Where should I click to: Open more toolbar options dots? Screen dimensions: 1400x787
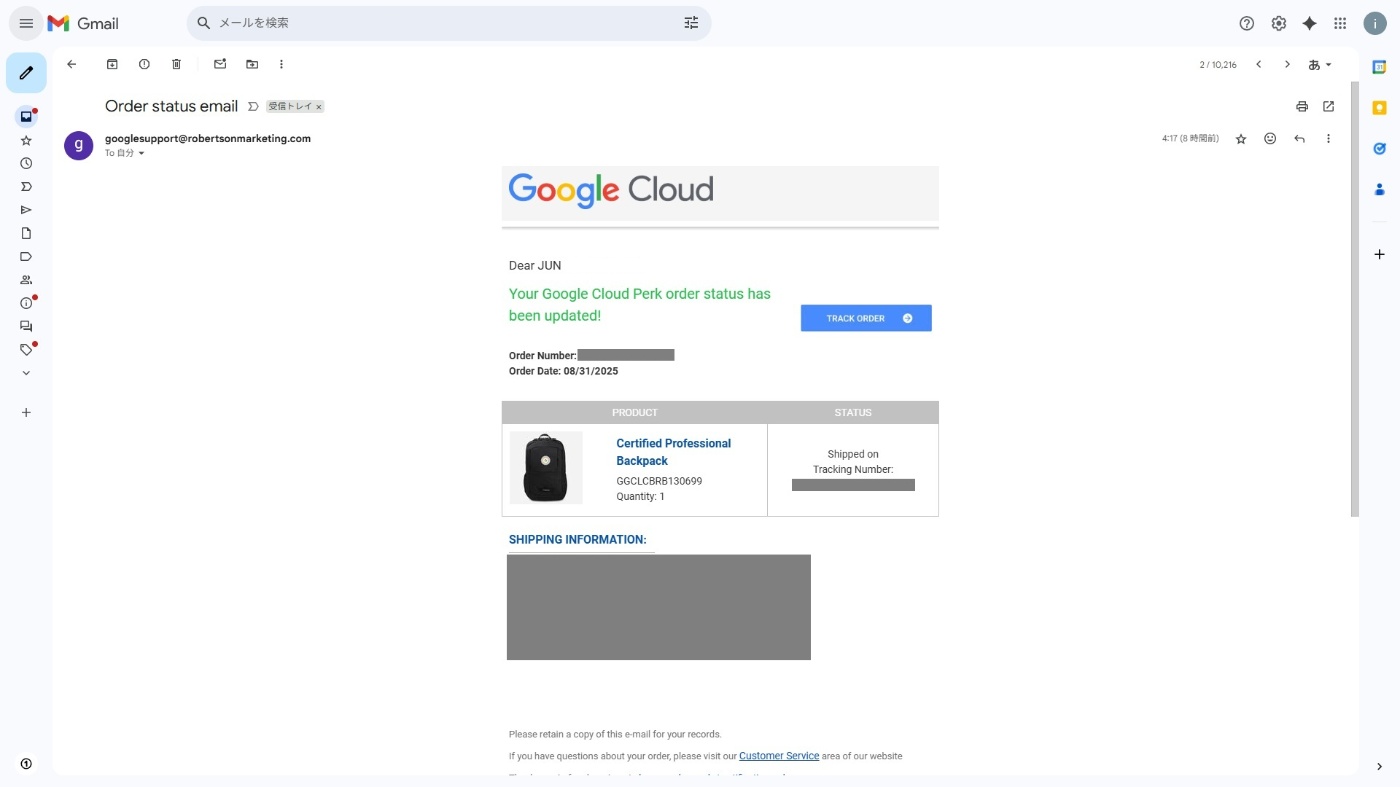click(281, 64)
